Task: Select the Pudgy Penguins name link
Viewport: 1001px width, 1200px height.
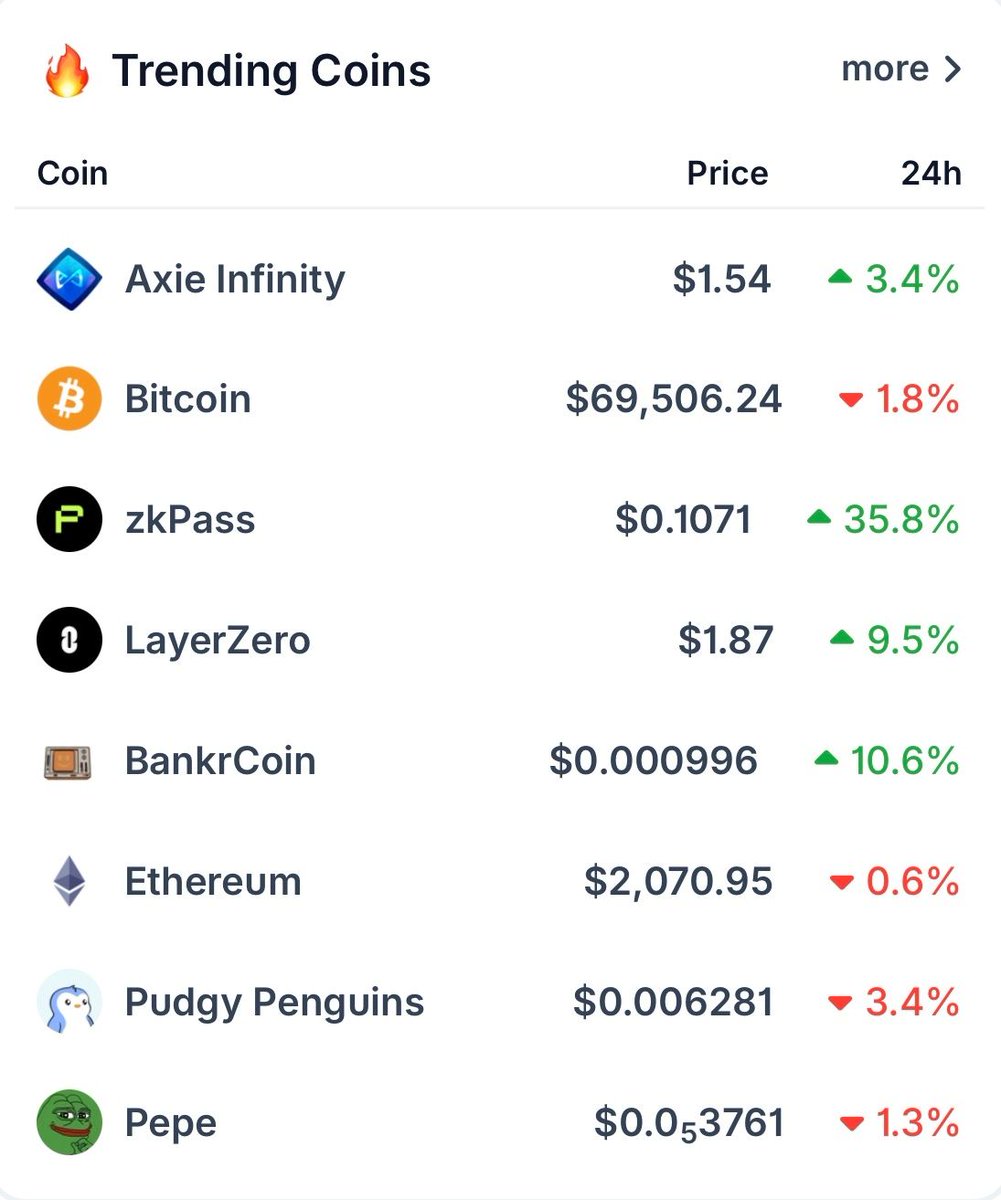Action: 275,1002
